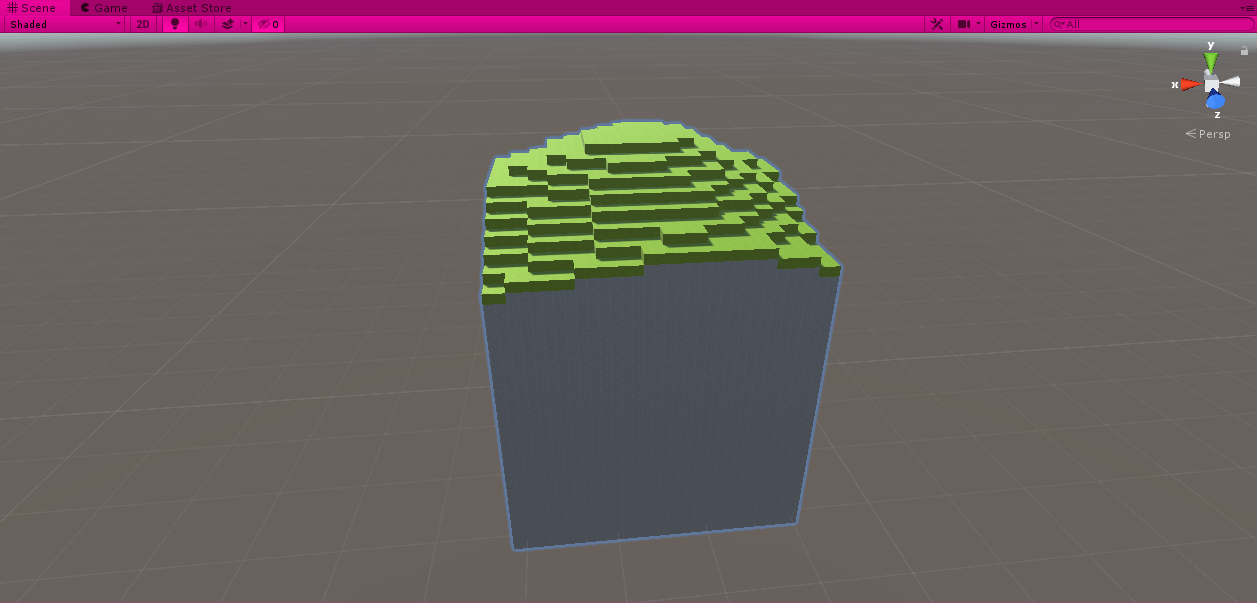Click the scene camera settings icon
The width and height of the screenshot is (1257, 603).
pyautogui.click(x=963, y=24)
